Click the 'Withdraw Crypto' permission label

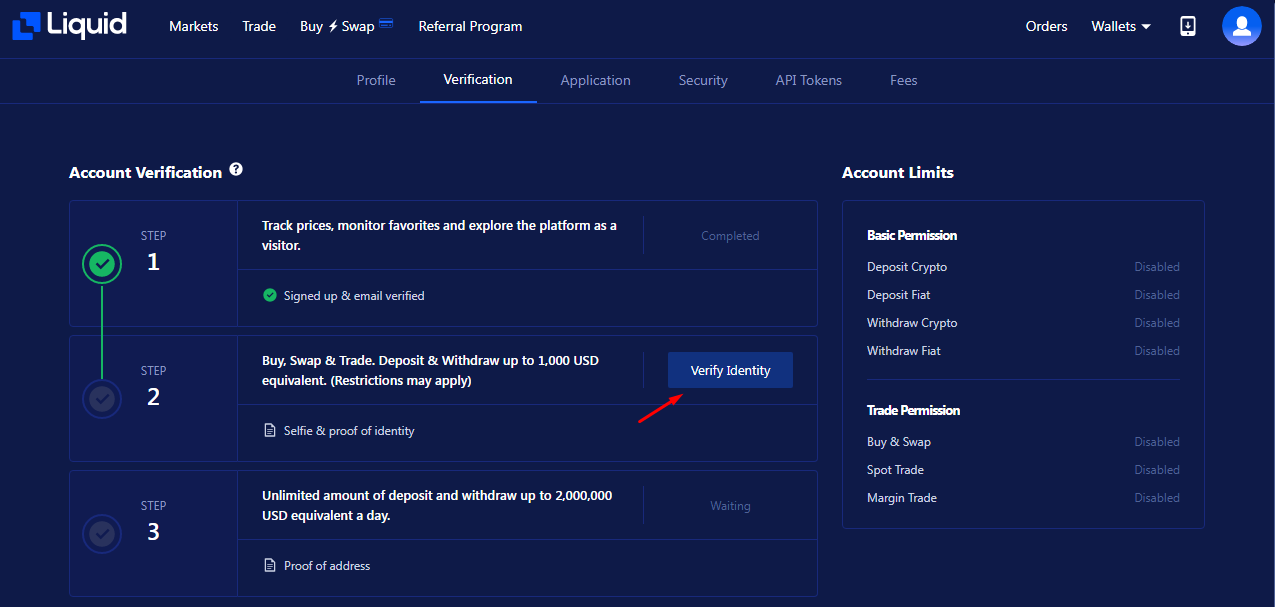coord(912,323)
